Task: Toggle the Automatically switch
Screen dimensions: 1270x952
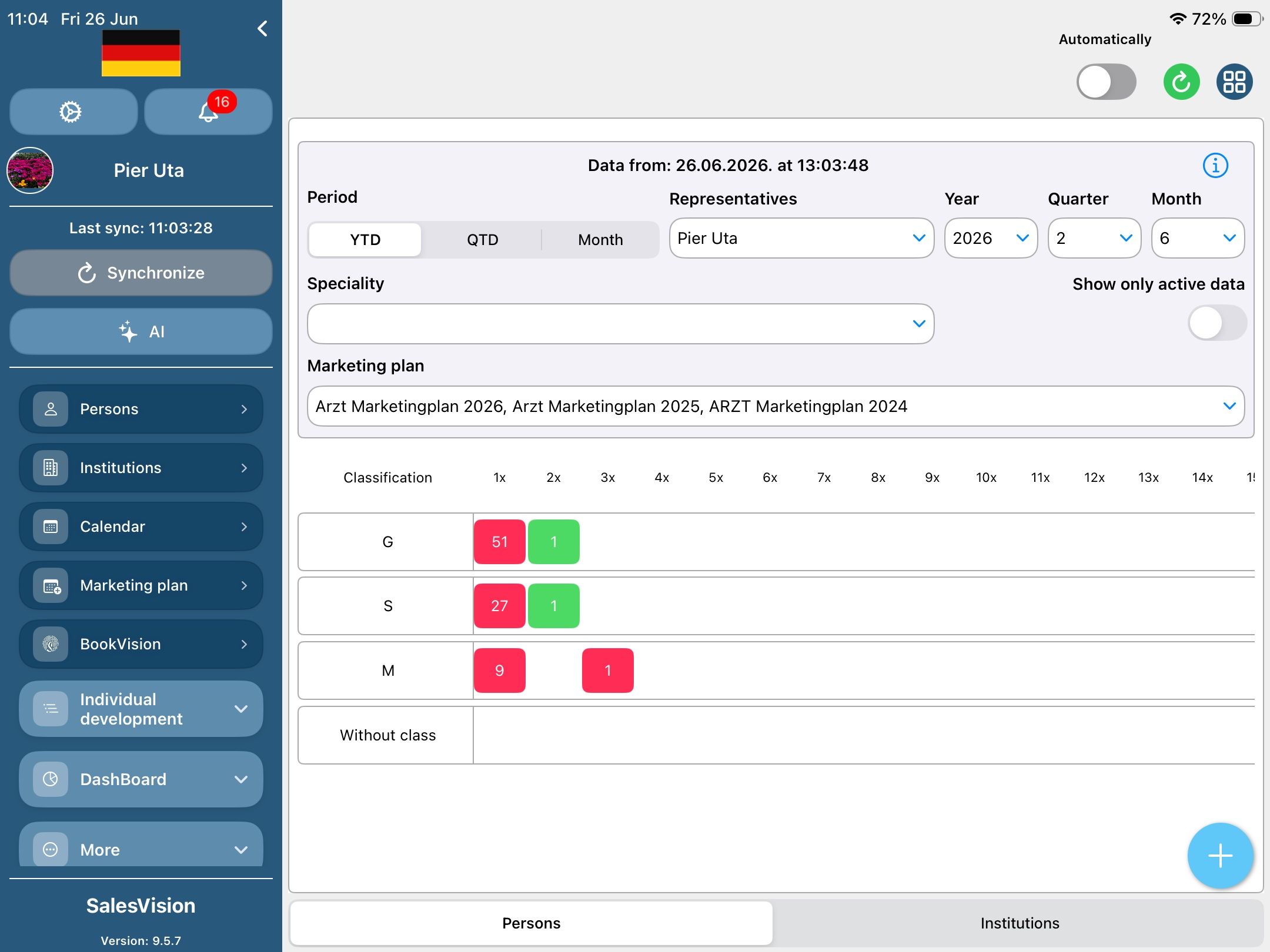Action: pos(1106,82)
